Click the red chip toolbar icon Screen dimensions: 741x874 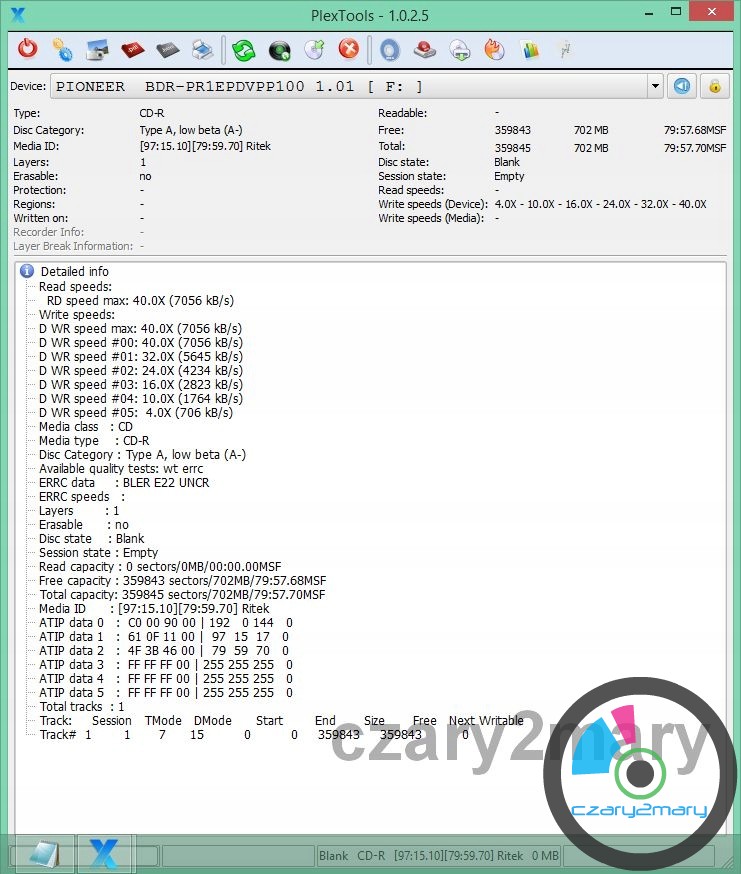point(132,49)
